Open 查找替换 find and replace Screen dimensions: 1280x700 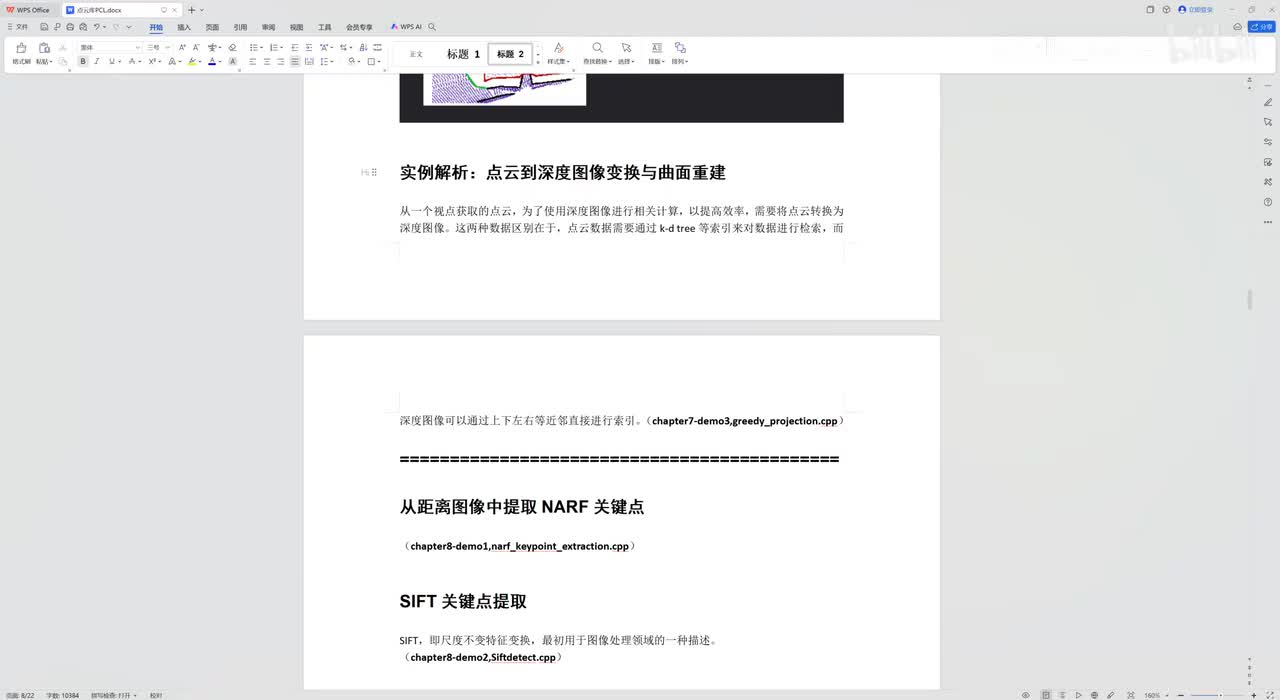coord(597,53)
